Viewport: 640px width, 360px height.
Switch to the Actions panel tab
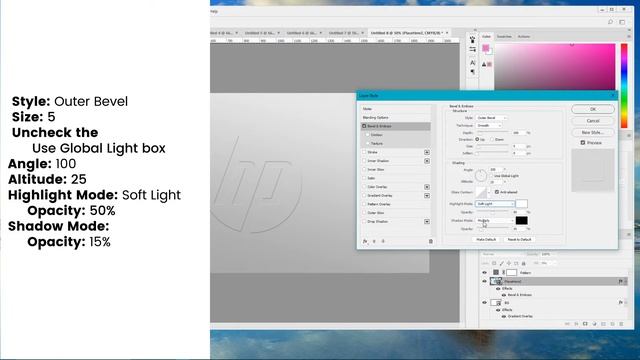(524, 37)
